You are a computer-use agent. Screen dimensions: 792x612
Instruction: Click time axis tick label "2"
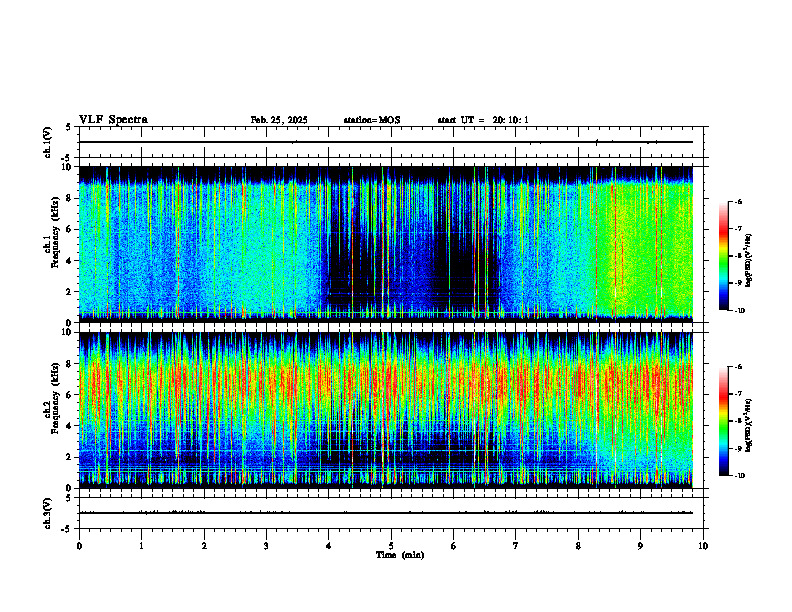[204, 546]
